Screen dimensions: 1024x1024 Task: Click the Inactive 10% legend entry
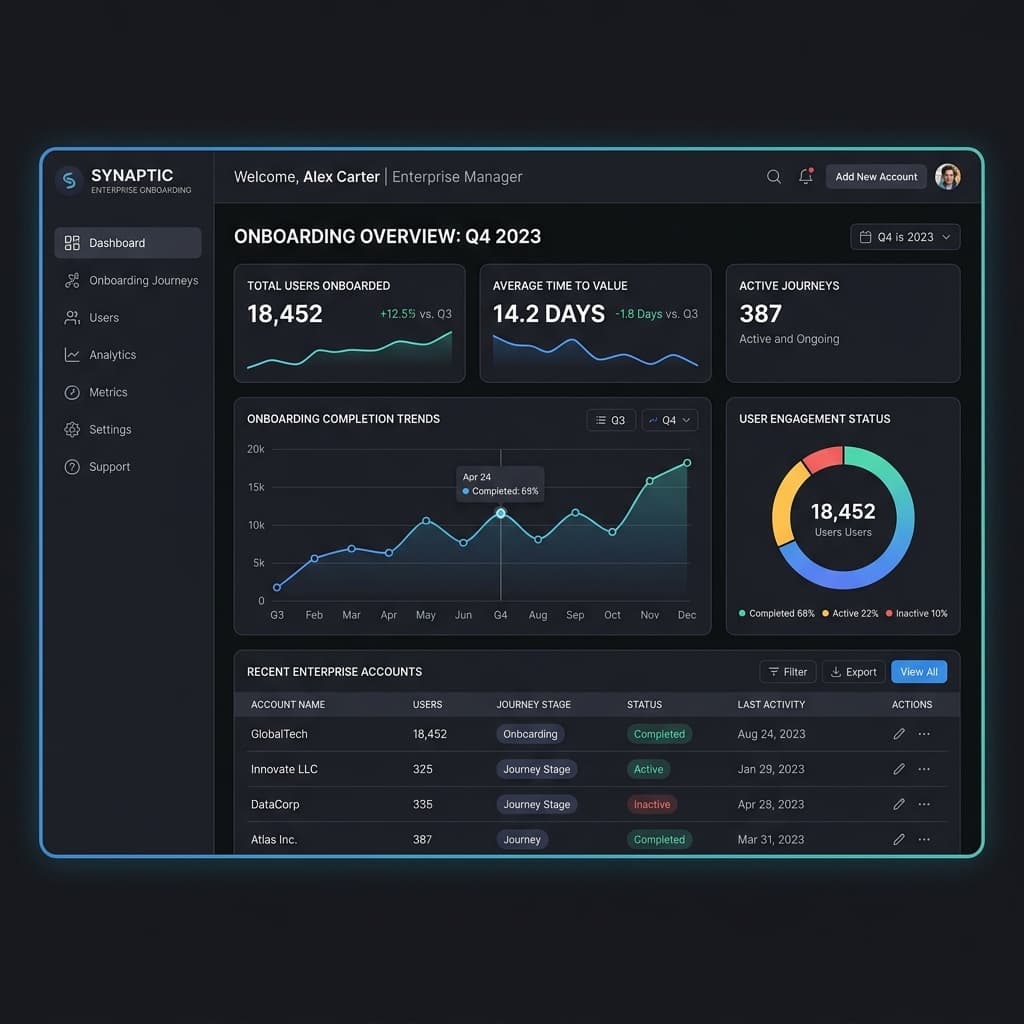[916, 613]
